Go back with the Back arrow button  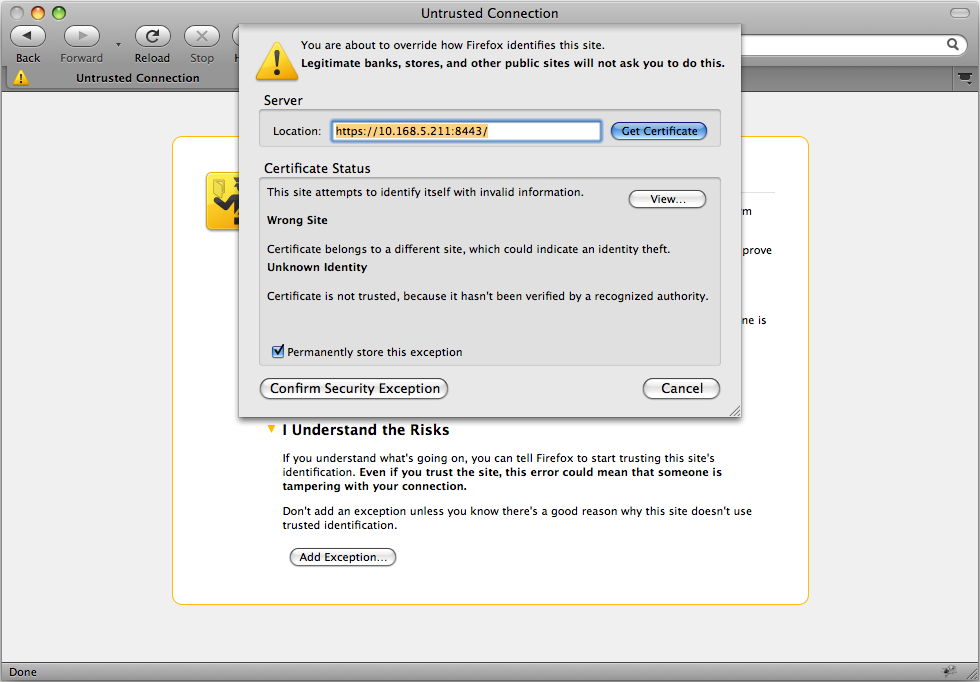click(28, 36)
